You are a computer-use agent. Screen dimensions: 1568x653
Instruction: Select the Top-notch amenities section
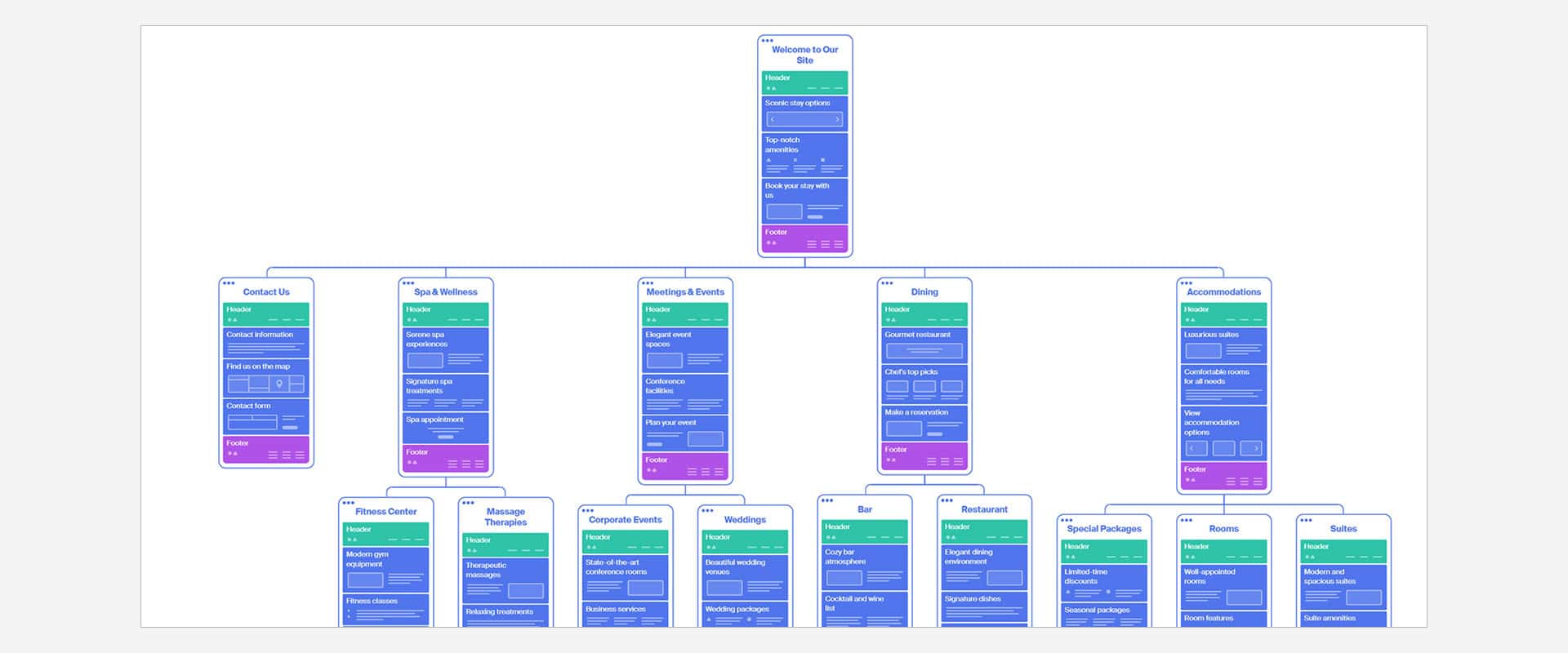(x=805, y=154)
